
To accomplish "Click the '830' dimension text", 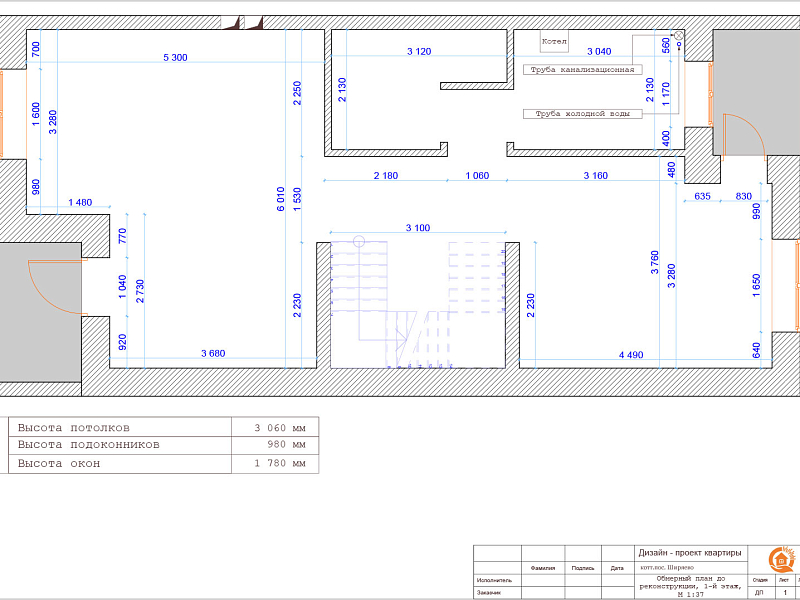I will point(743,196).
